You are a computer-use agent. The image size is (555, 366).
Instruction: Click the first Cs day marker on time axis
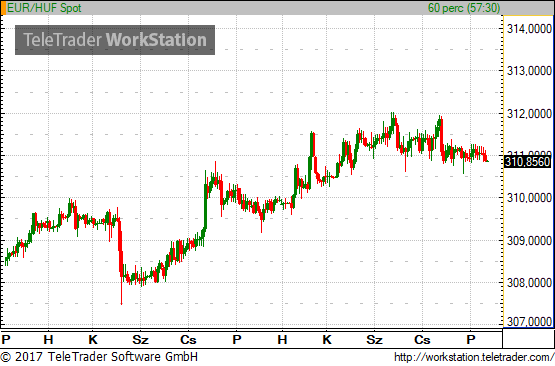pos(188,340)
